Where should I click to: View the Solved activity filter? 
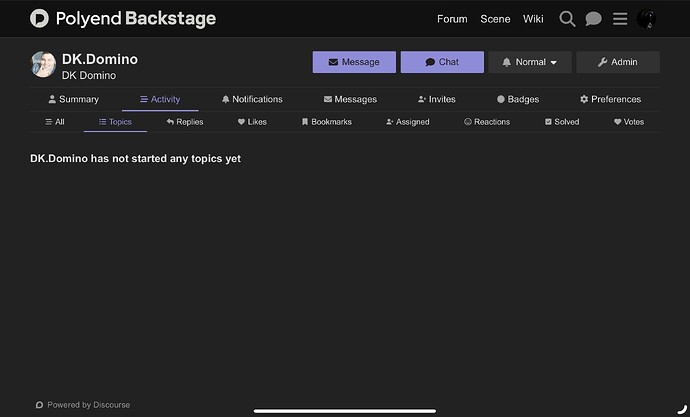tap(562, 122)
